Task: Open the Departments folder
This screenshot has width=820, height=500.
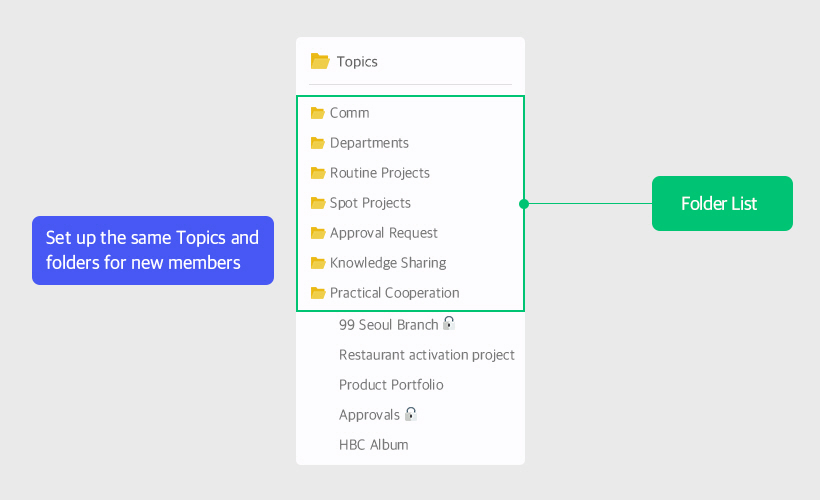Action: 369,143
